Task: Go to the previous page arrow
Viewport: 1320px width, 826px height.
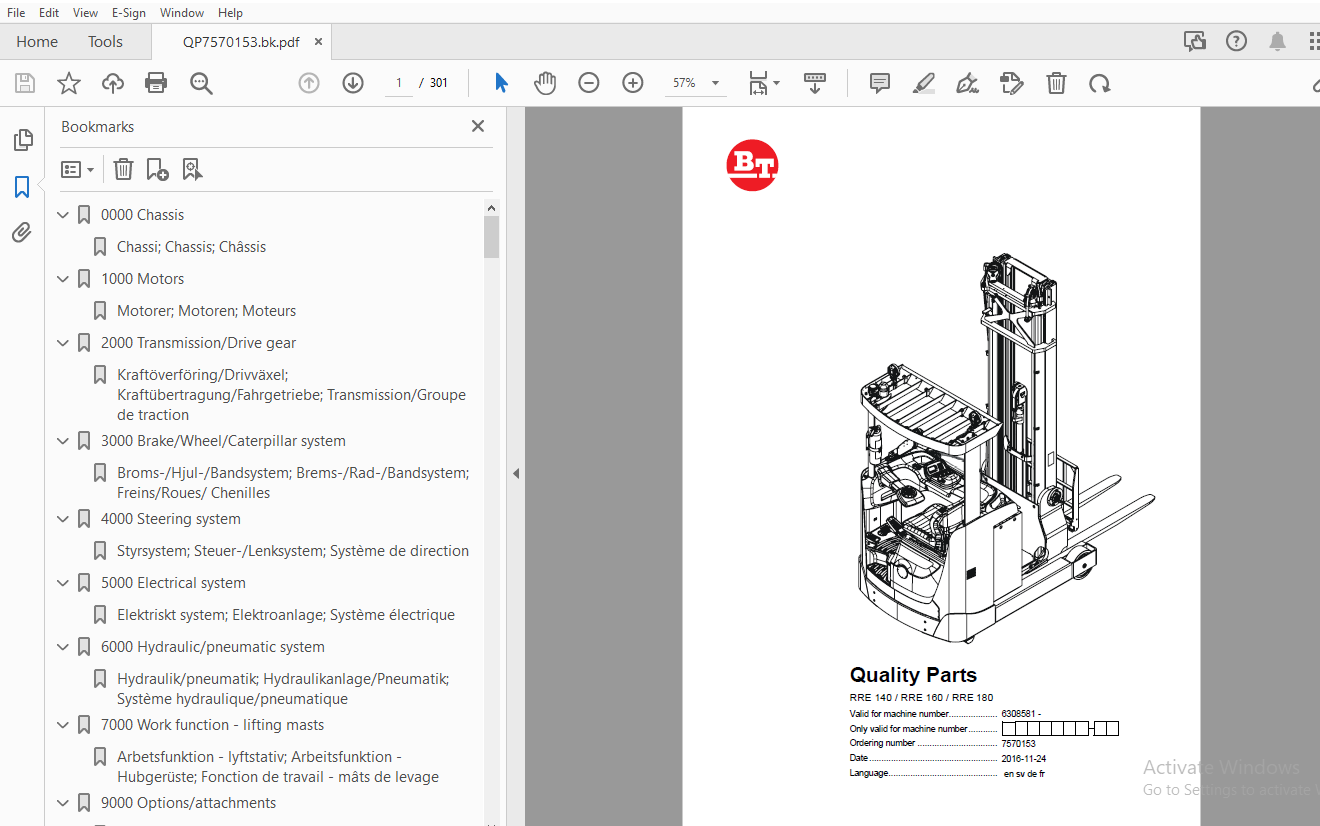Action: click(309, 83)
